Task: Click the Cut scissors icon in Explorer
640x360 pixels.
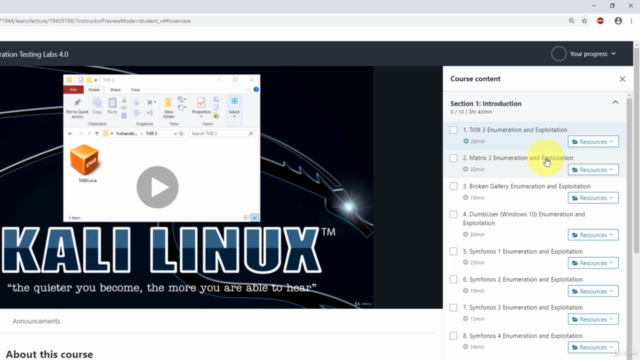Action: coord(124,100)
